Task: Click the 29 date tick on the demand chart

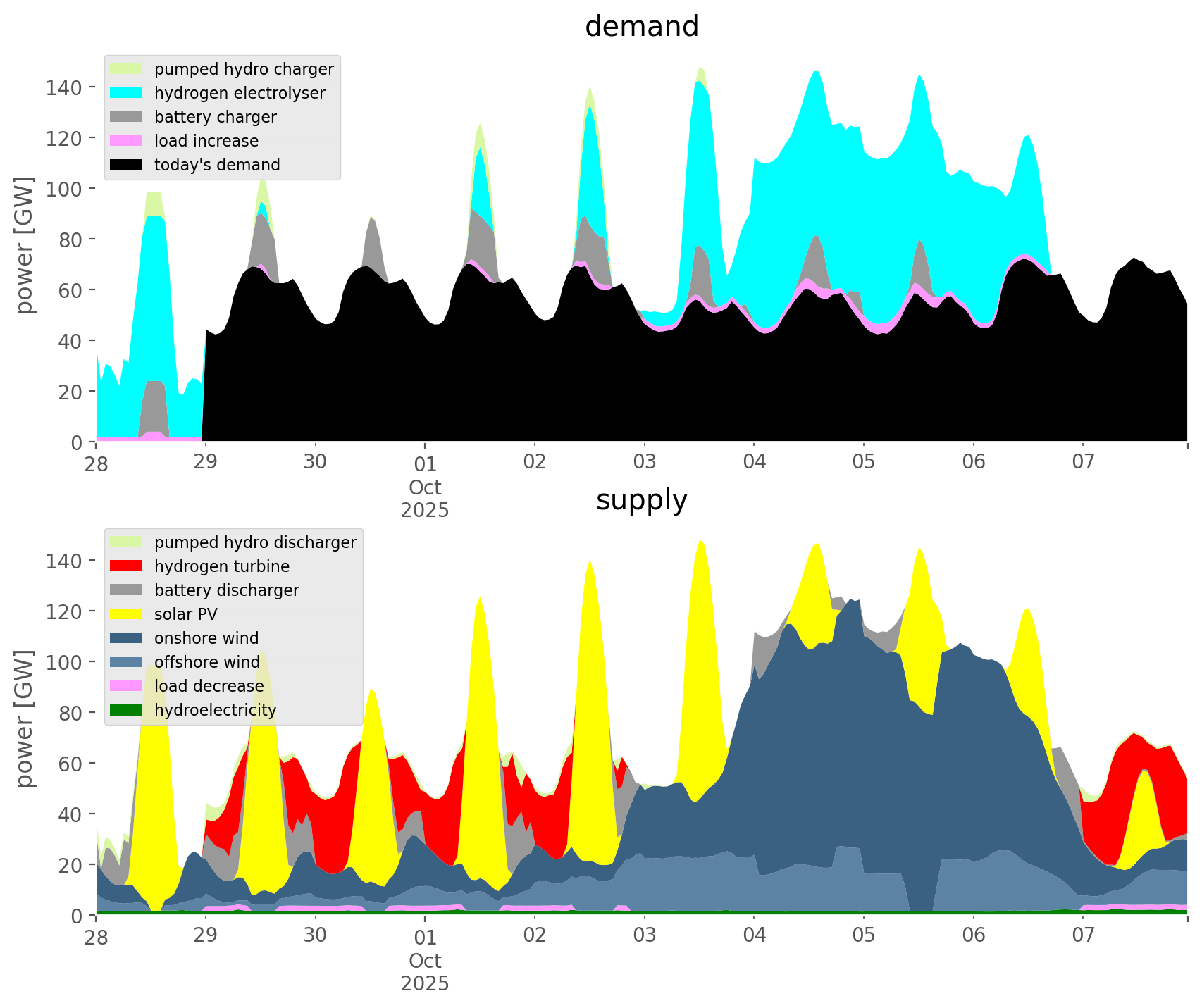Action: (206, 463)
